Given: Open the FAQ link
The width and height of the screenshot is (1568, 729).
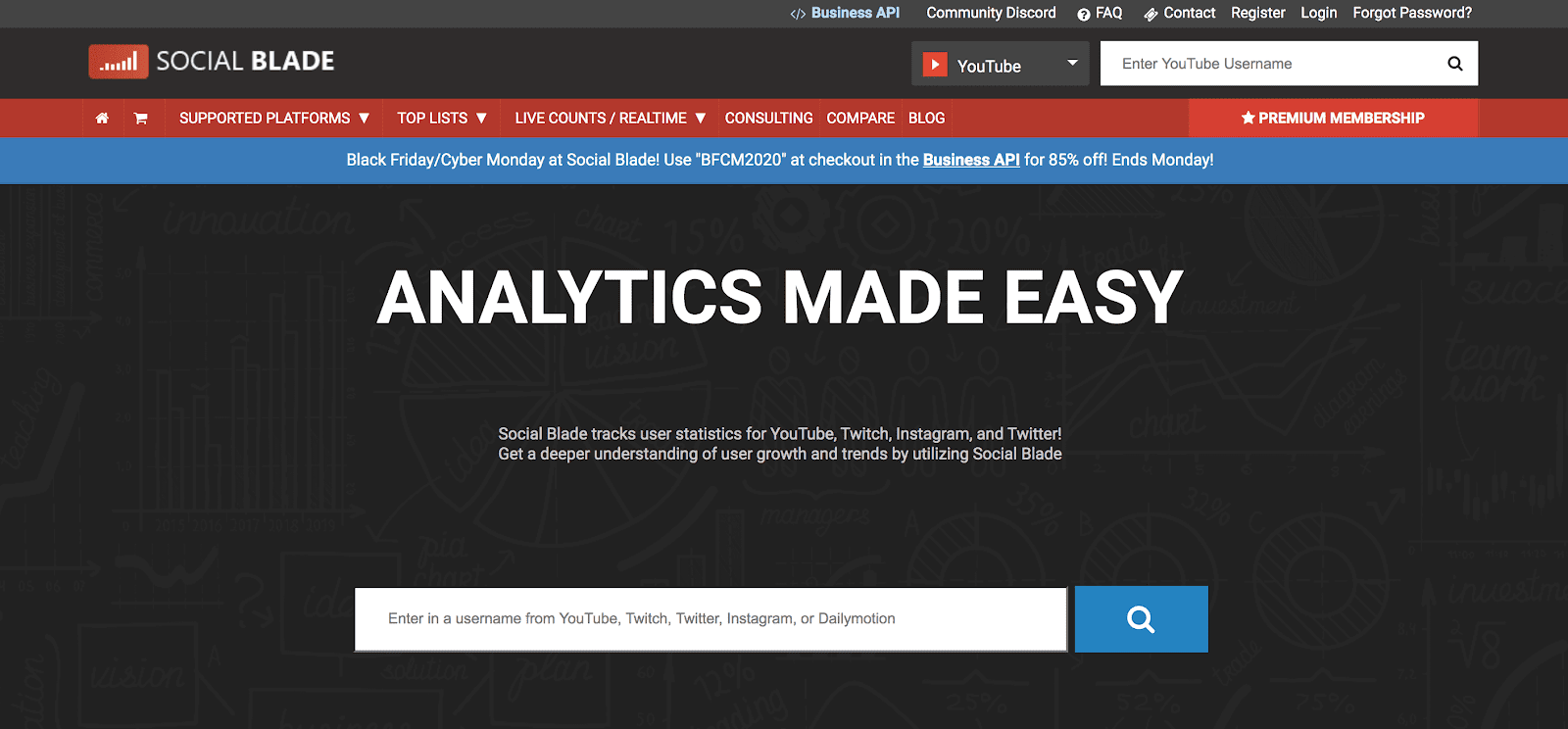Looking at the screenshot, I should pyautogui.click(x=1100, y=13).
